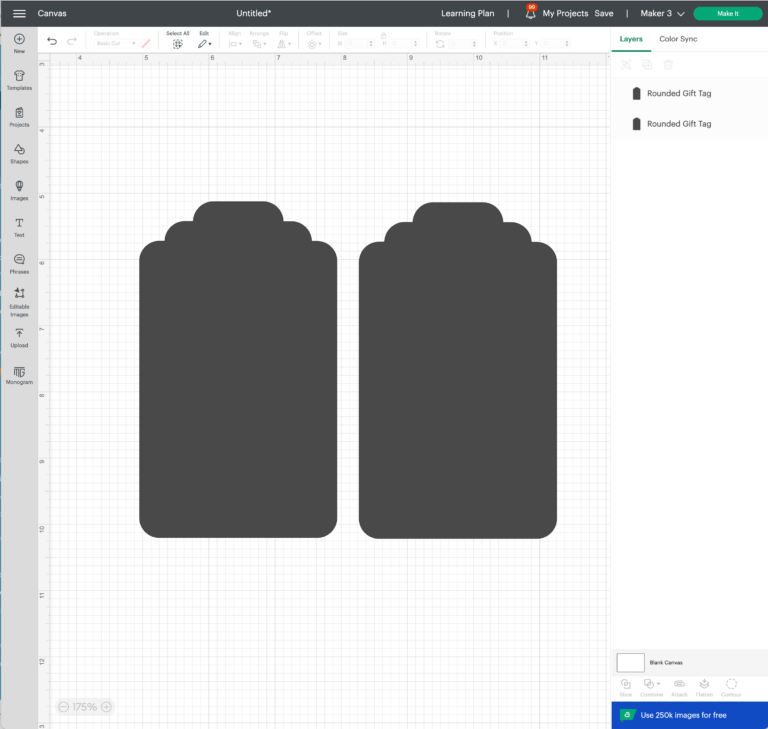Select the Text tool
The image size is (768, 729).
(19, 226)
